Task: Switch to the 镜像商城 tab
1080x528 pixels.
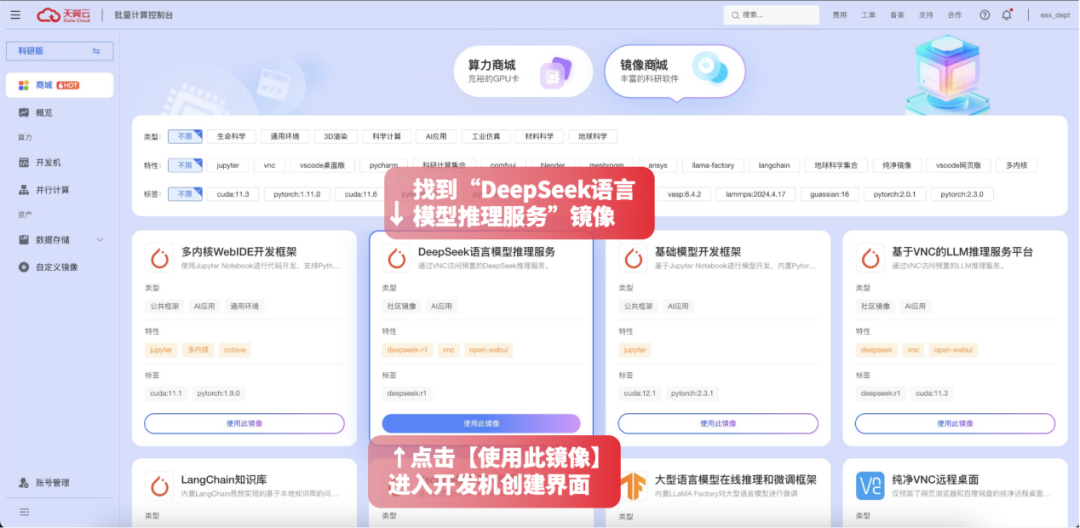Action: coord(675,71)
